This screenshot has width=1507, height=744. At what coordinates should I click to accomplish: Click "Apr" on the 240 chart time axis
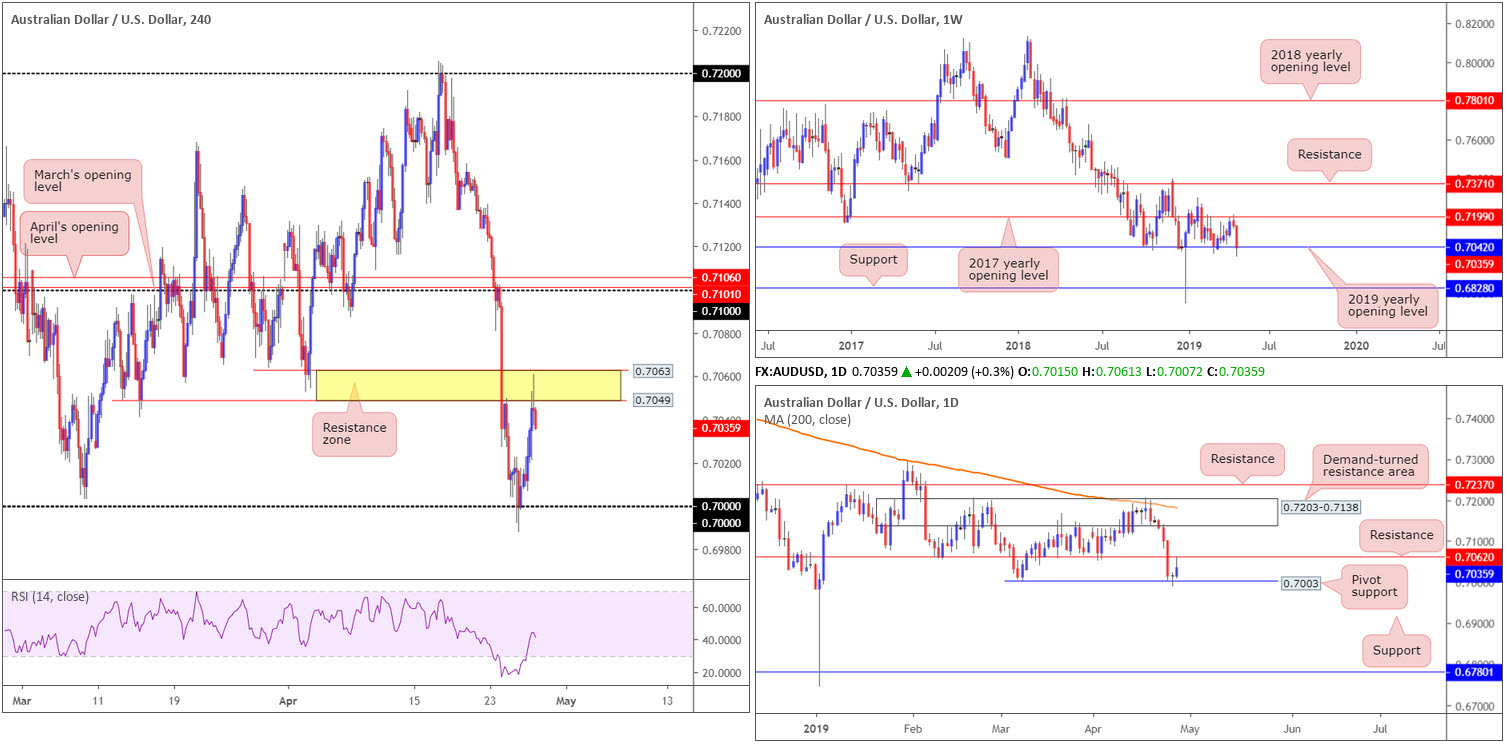[289, 701]
